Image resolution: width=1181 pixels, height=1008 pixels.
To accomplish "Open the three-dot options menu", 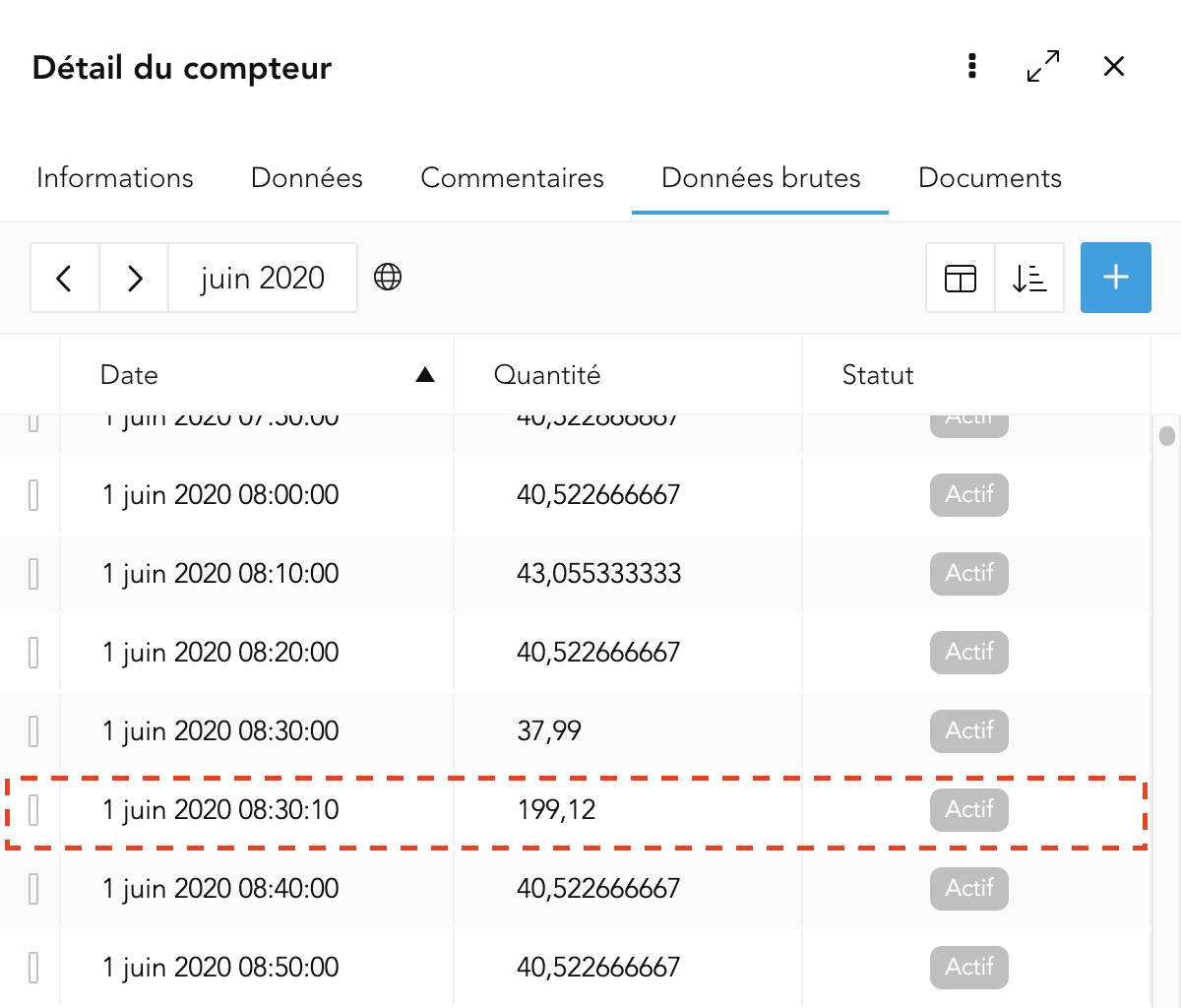I will click(x=972, y=66).
